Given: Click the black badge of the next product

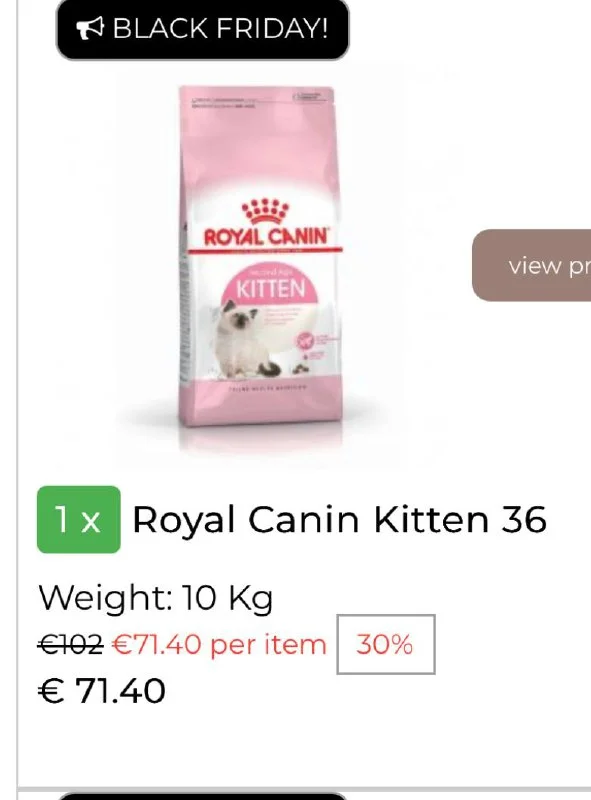Looking at the screenshot, I should click(x=203, y=796).
